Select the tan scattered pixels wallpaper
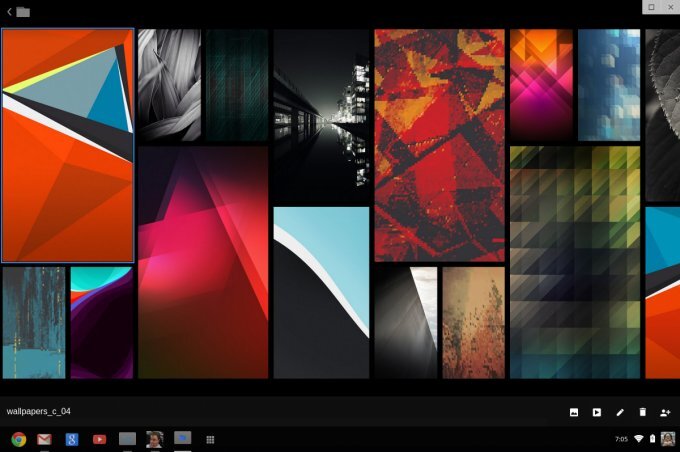 tap(474, 323)
